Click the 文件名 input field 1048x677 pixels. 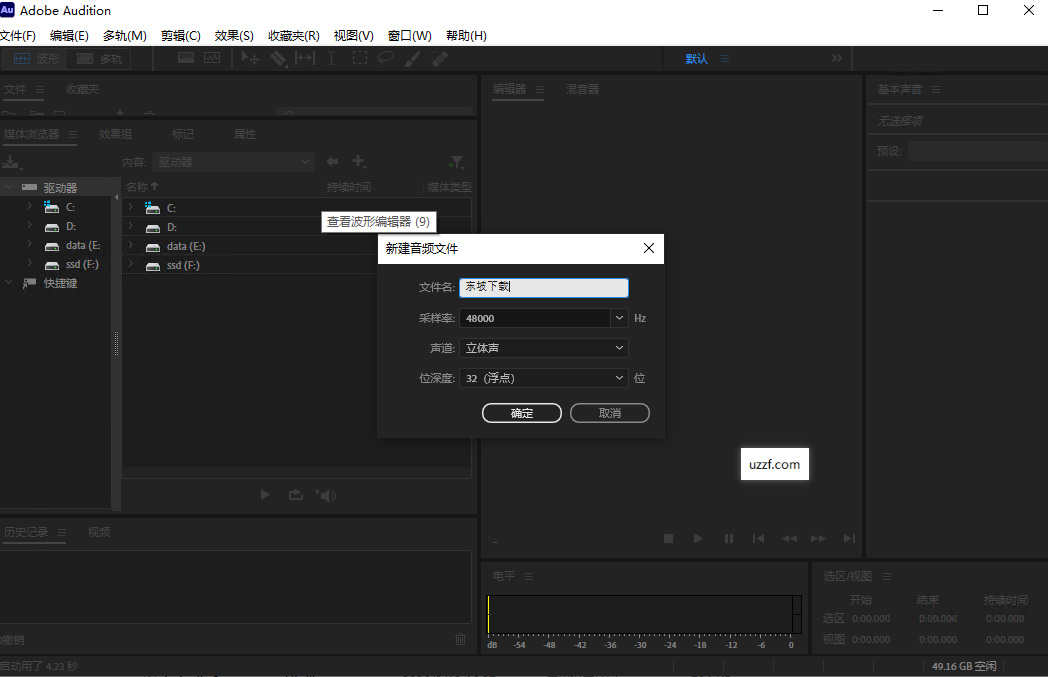[543, 287]
